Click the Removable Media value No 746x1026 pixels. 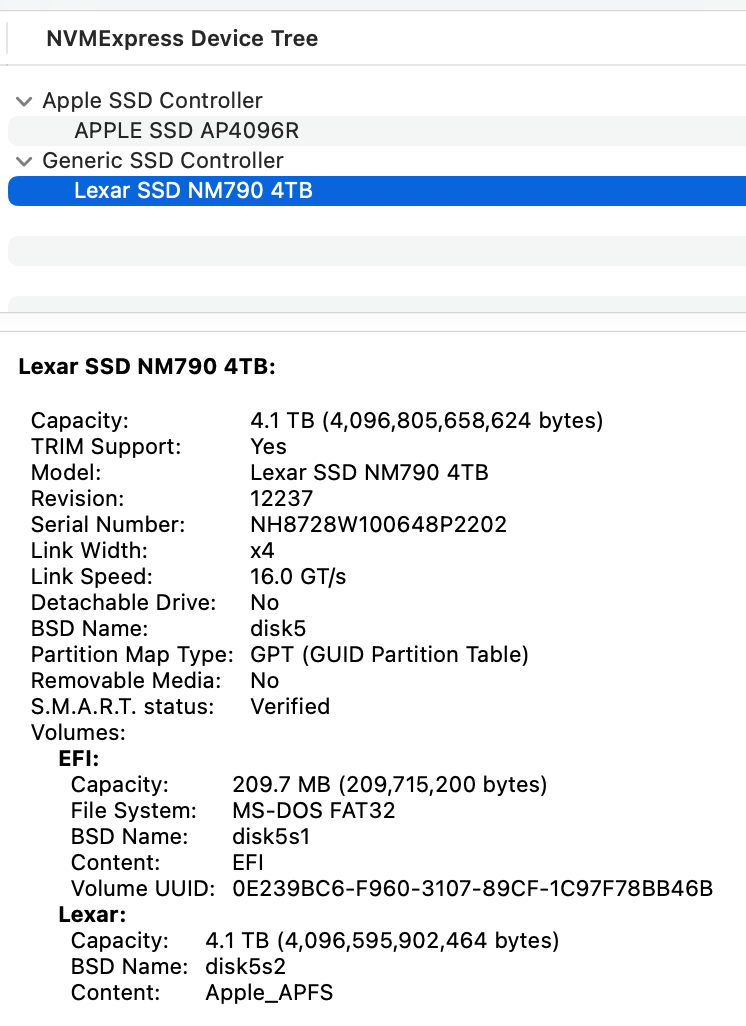(x=264, y=681)
